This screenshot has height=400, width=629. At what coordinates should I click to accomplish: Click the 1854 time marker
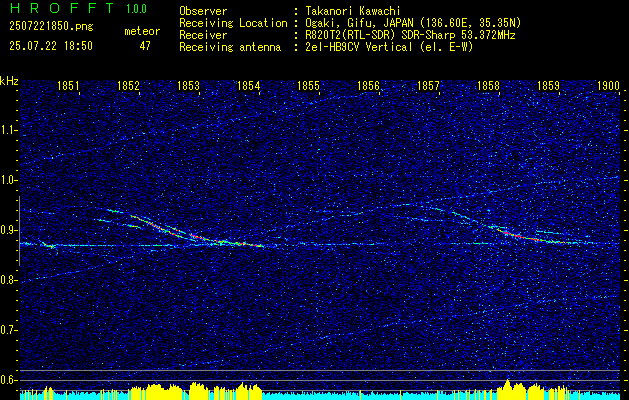tap(248, 86)
